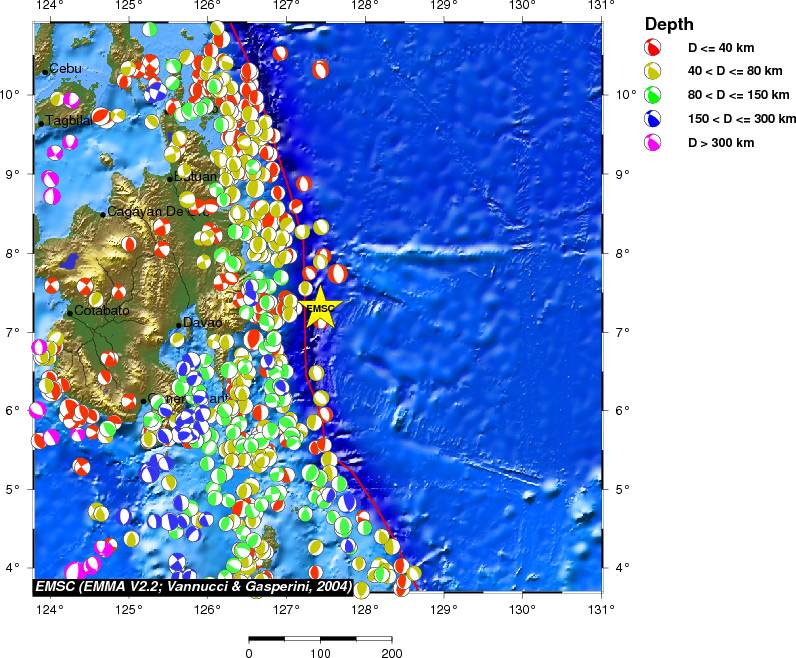Select the blue 150–300 km legend beachball
Image resolution: width=796 pixels, height=658 pixels.
point(652,119)
